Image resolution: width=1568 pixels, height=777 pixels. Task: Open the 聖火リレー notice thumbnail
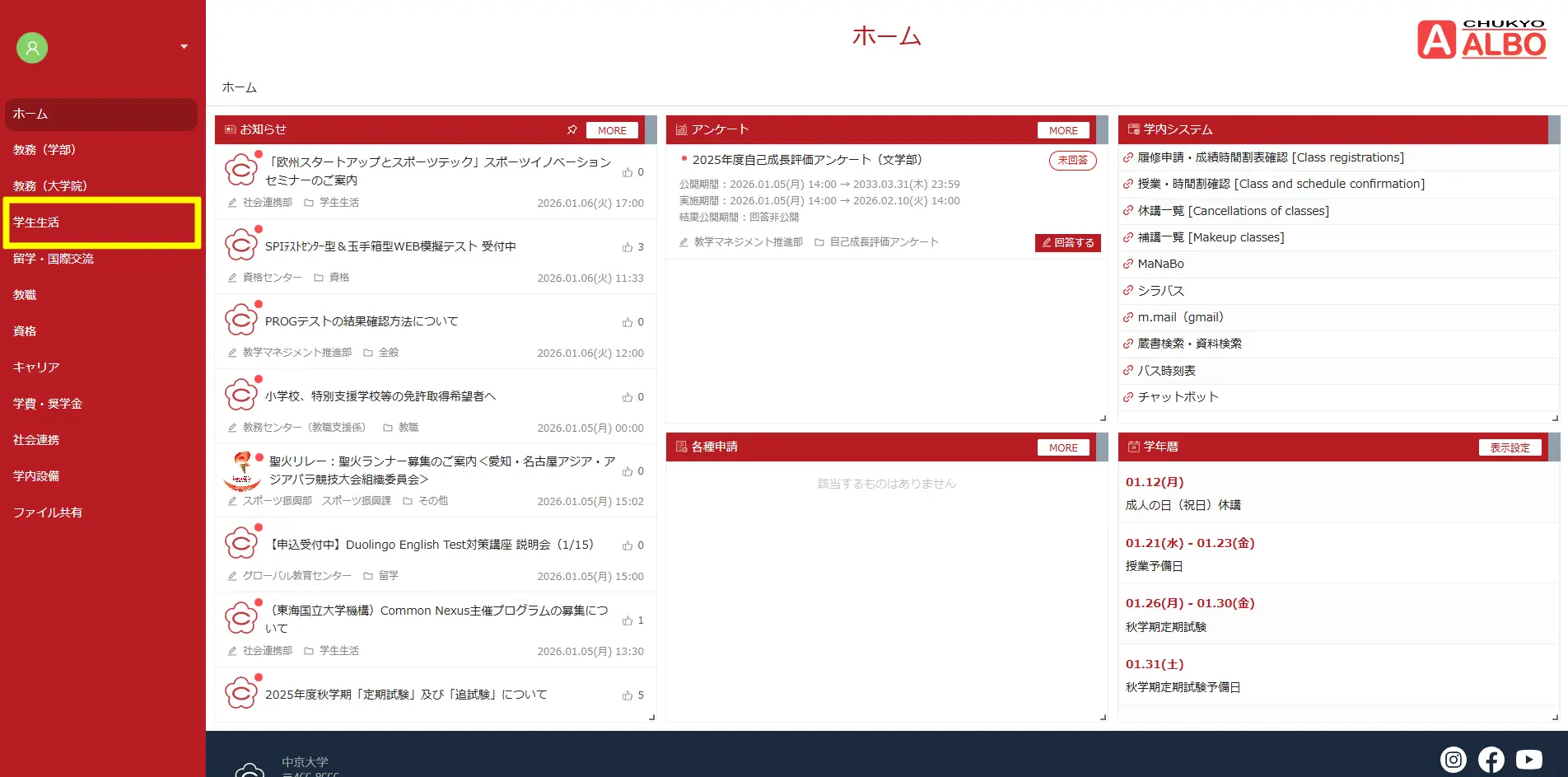(241, 471)
